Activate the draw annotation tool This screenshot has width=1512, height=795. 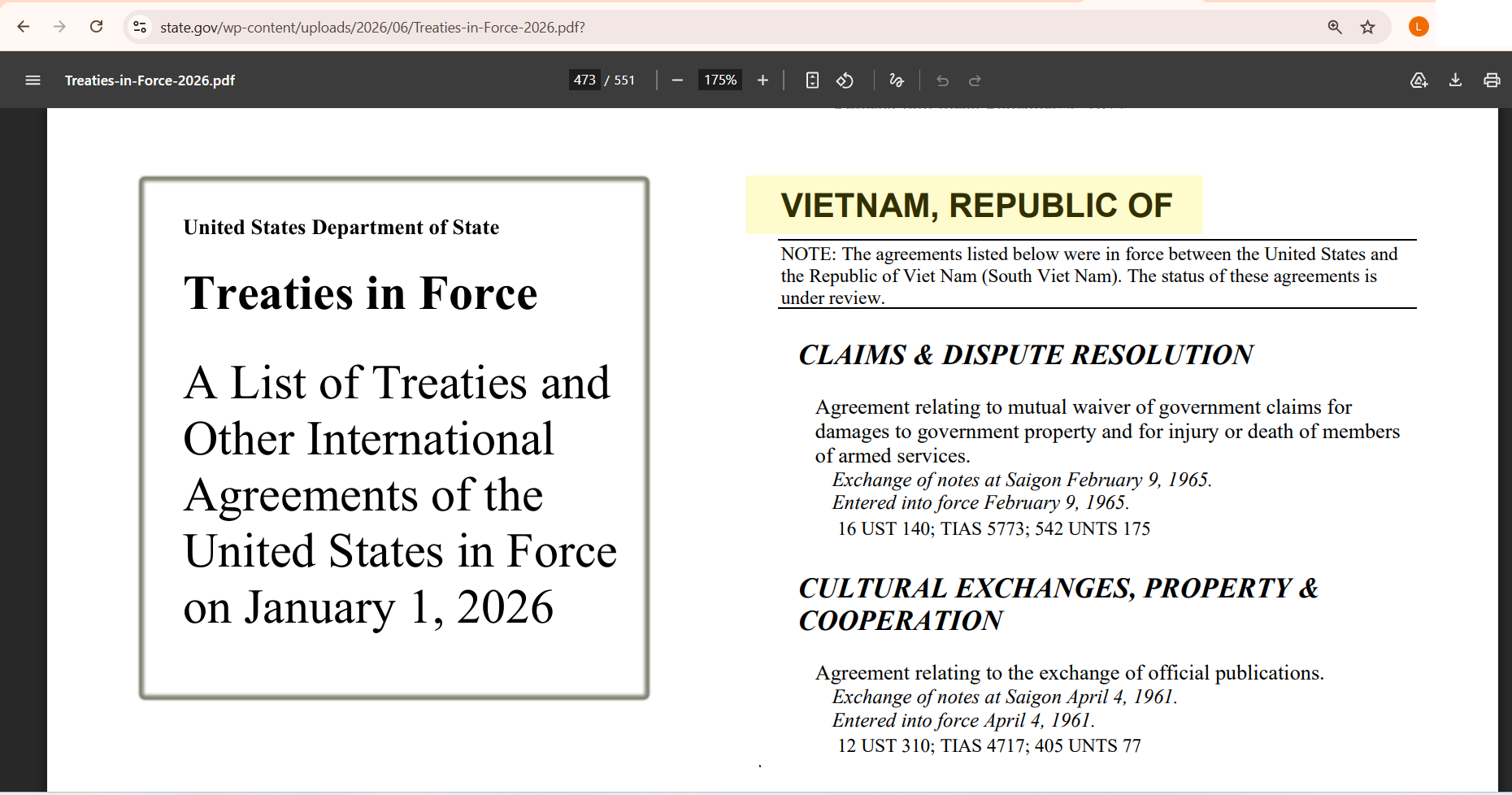[x=897, y=80]
